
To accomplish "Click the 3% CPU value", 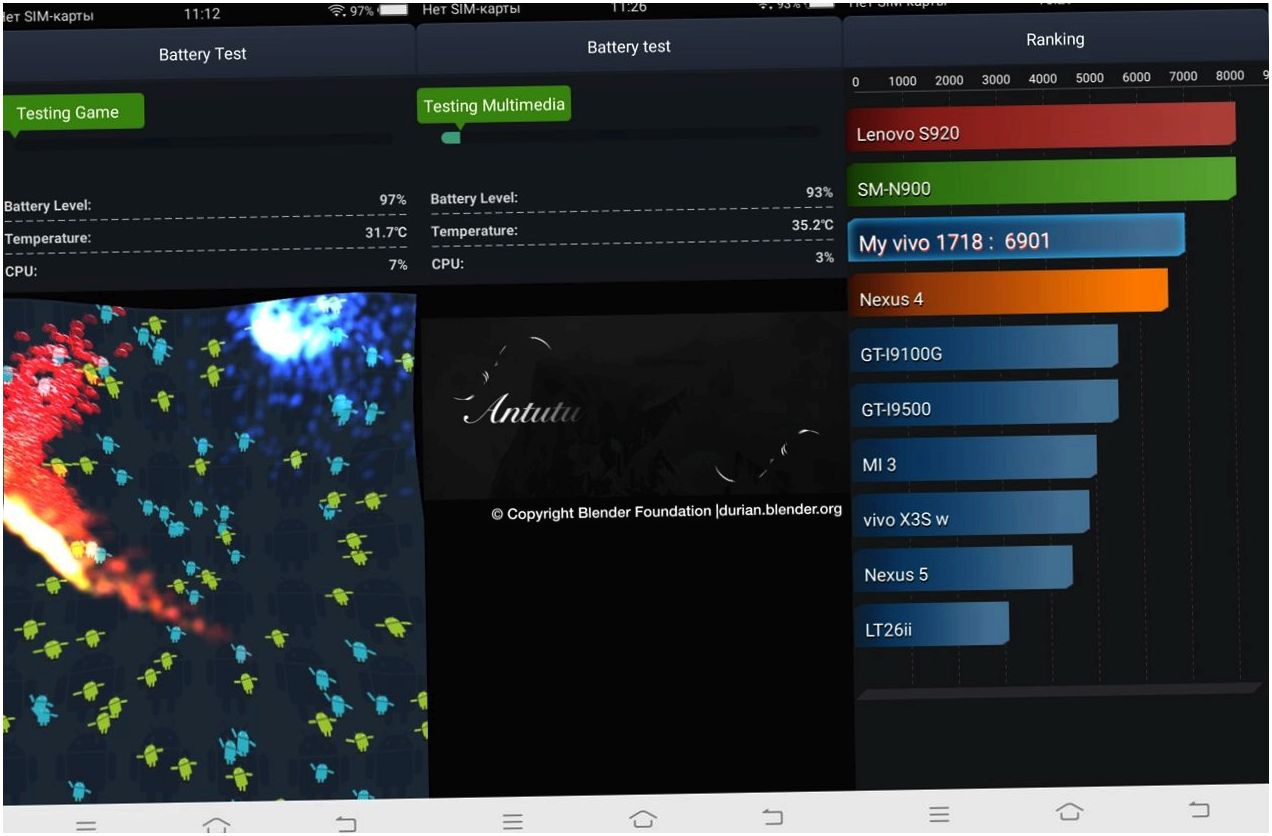I will point(825,258).
